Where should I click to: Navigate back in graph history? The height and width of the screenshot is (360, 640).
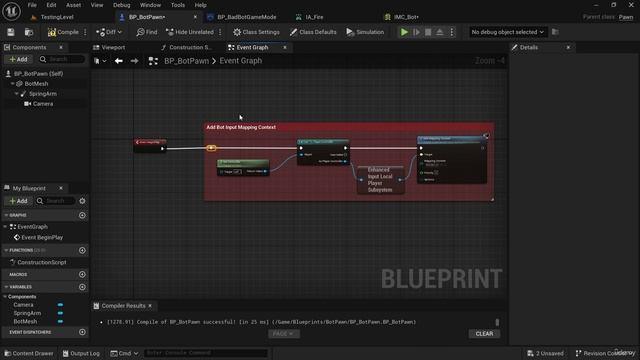coord(119,61)
